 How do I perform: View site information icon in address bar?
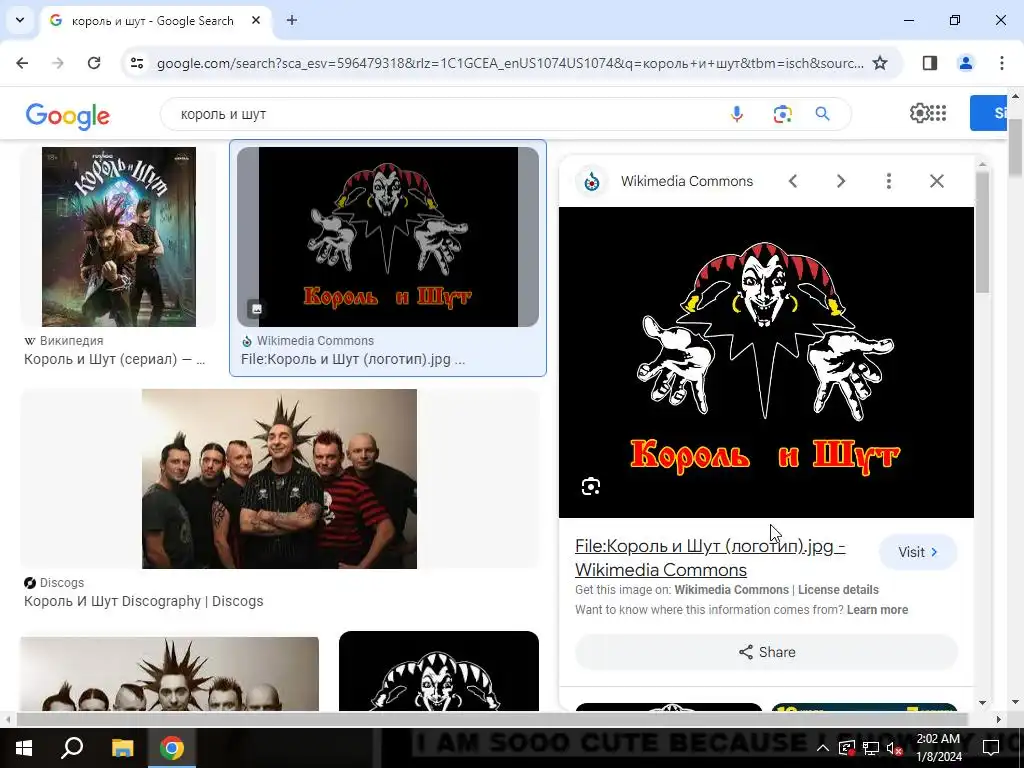click(137, 63)
